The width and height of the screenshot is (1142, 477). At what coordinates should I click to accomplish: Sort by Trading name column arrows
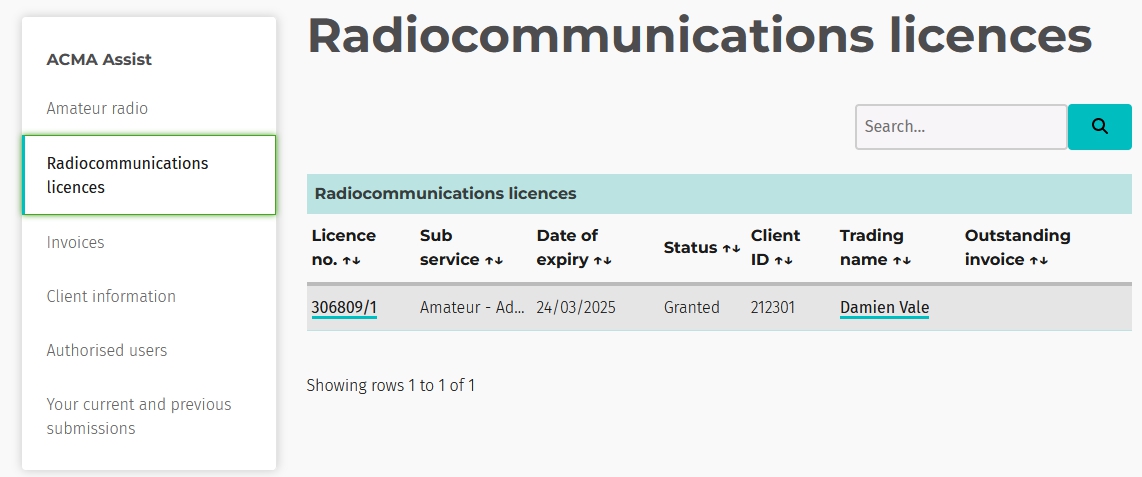coord(902,260)
